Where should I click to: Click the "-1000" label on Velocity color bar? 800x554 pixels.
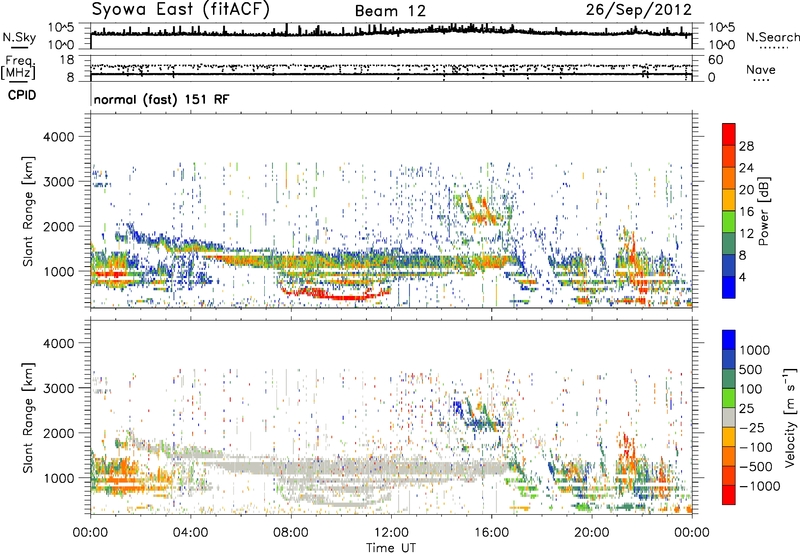[759, 486]
